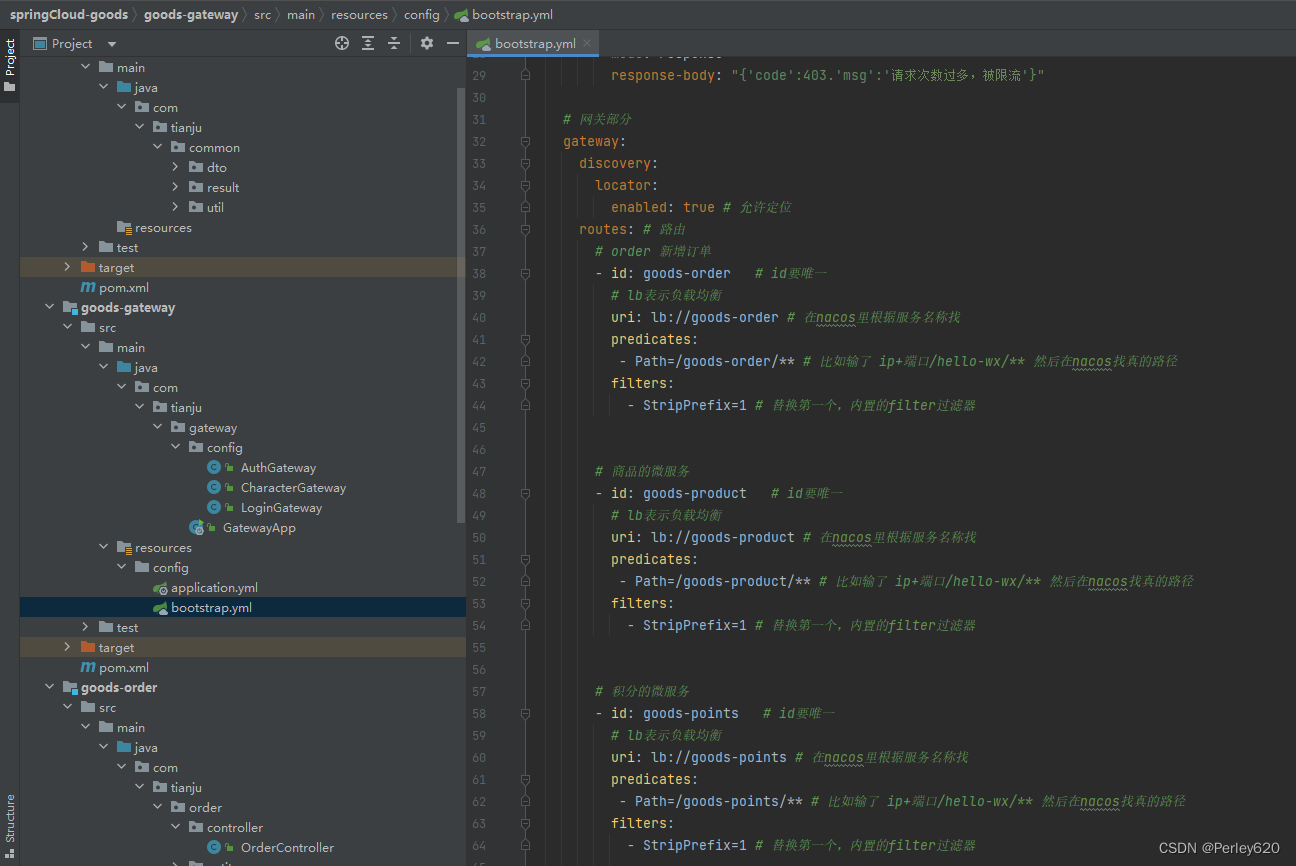Screen dimensions: 1296x866
Task: Click the result package folder icon
Action: (x=196, y=187)
